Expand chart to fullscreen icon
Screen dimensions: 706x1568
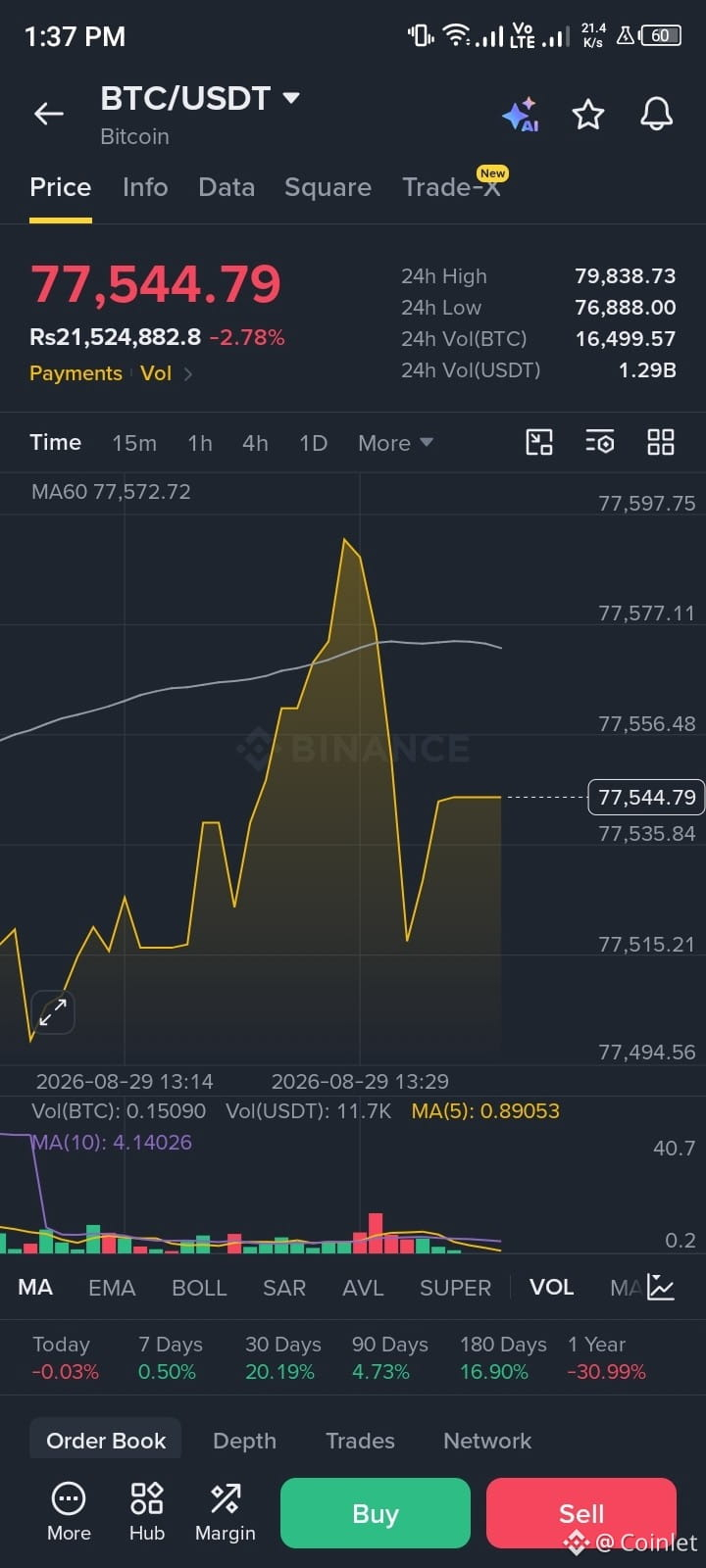tap(53, 1012)
